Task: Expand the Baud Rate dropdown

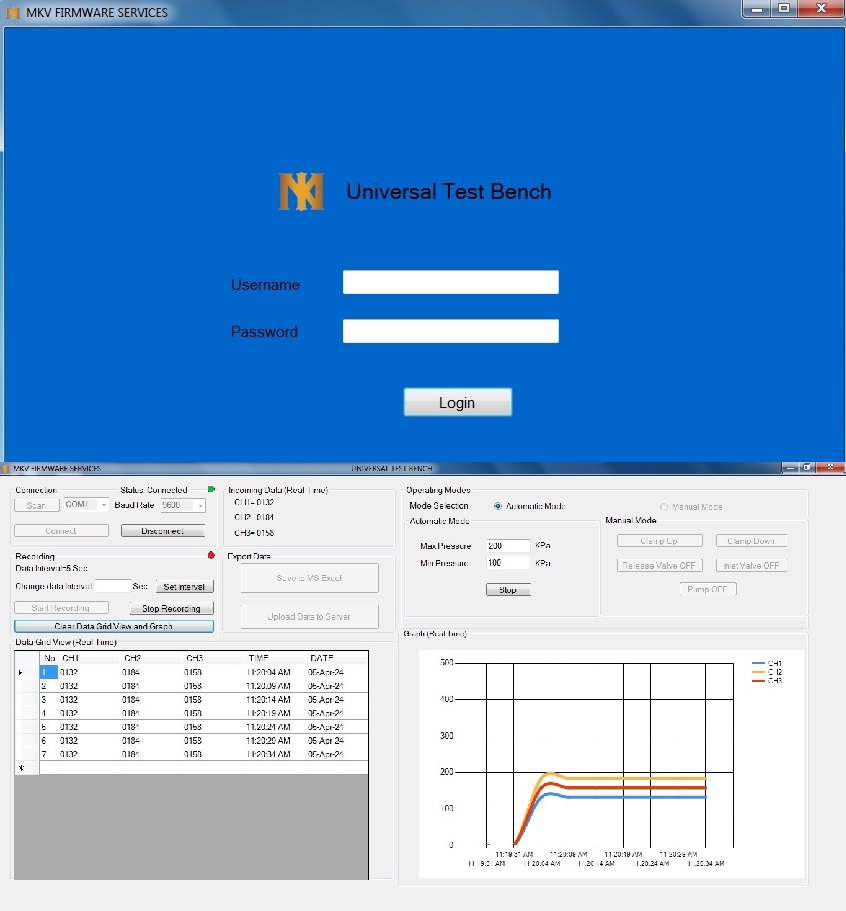Action: coord(199,505)
